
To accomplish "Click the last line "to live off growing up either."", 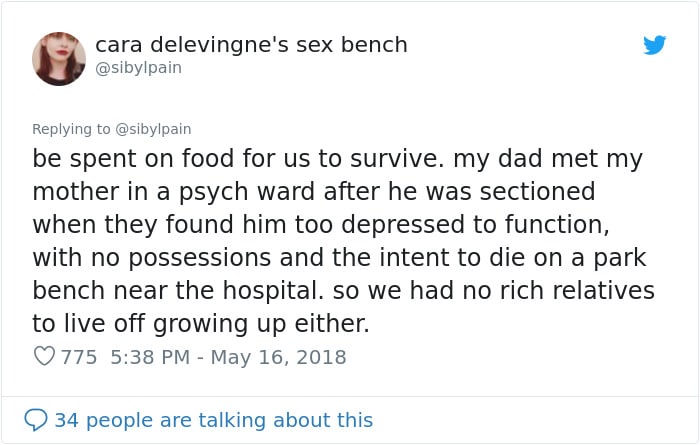I will coord(201,324).
